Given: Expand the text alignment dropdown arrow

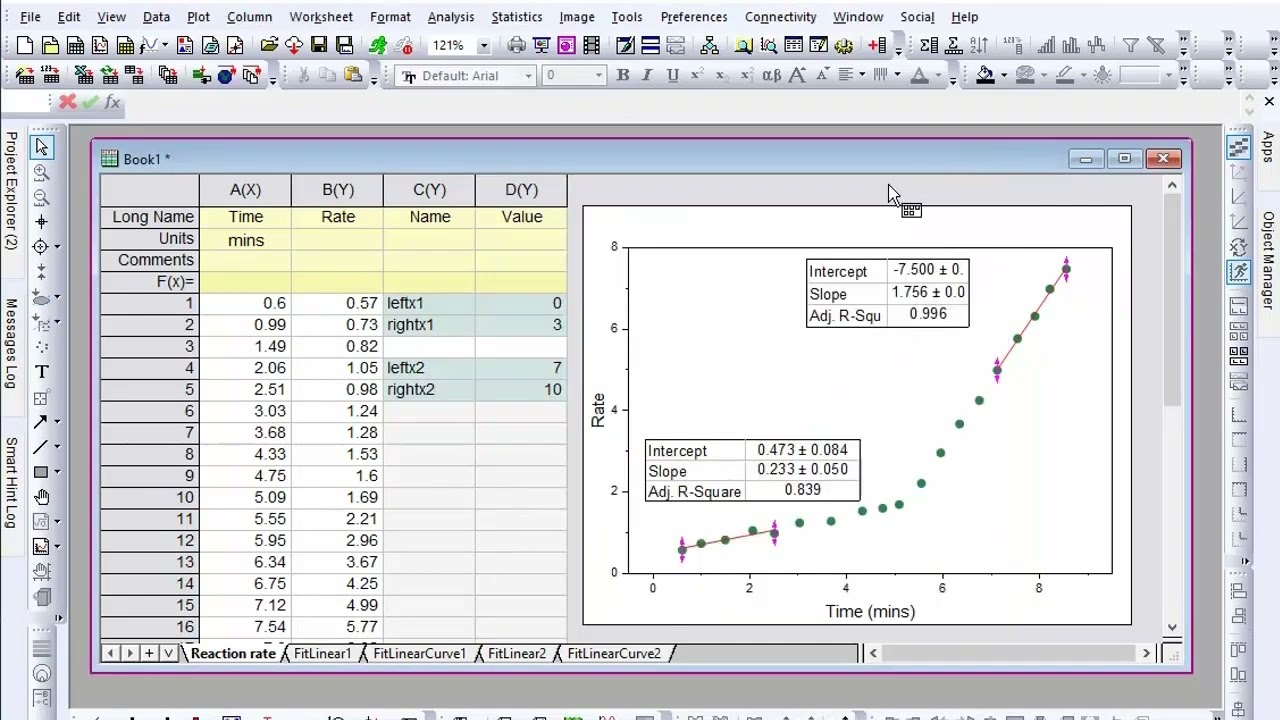Looking at the screenshot, I should (x=862, y=75).
